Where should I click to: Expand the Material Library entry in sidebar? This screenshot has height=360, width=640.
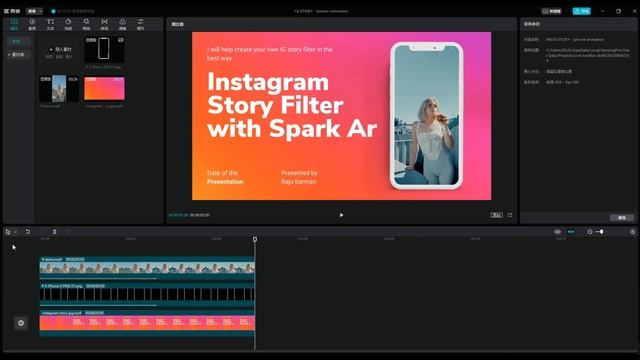18,54
